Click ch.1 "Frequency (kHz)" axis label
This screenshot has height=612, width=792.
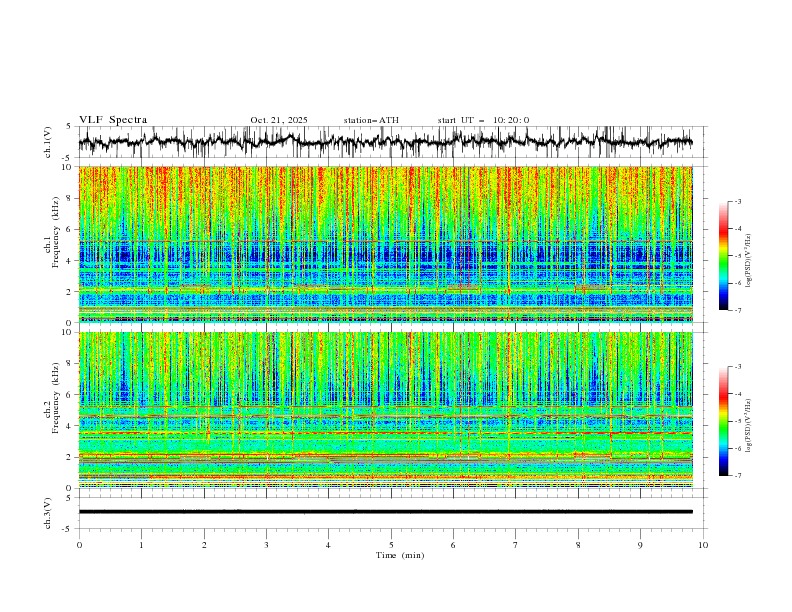tap(55, 232)
